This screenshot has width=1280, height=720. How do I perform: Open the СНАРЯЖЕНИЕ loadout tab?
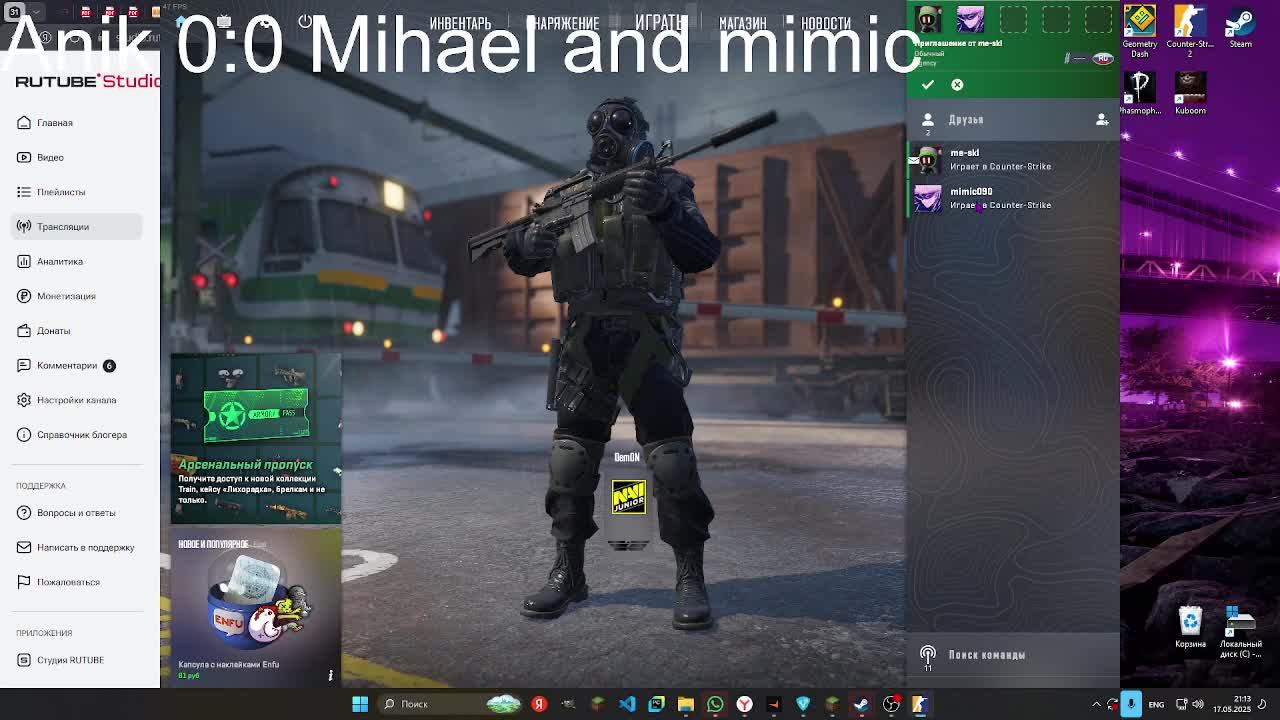coord(563,23)
